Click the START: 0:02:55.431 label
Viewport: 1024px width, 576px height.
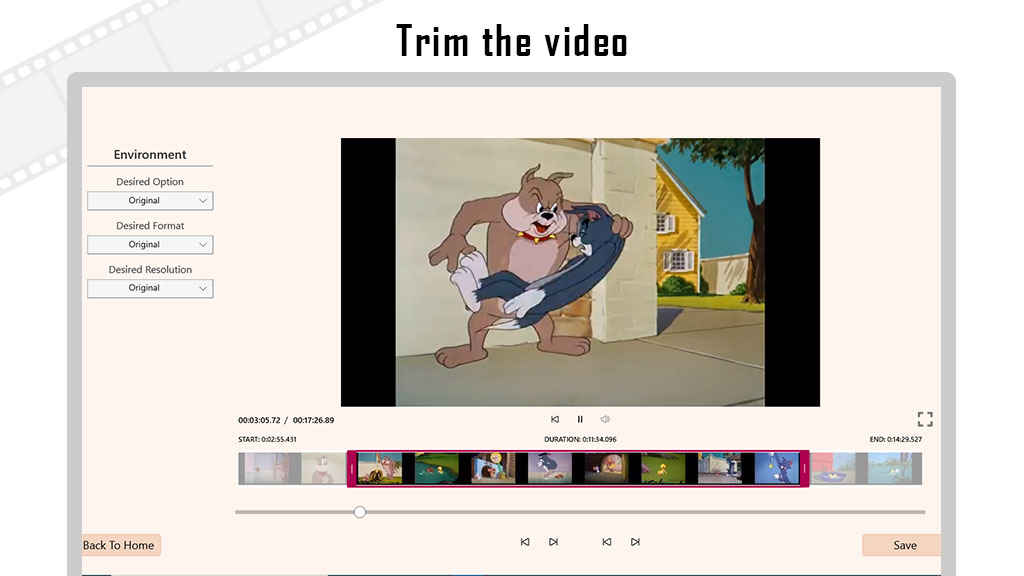[x=267, y=440]
